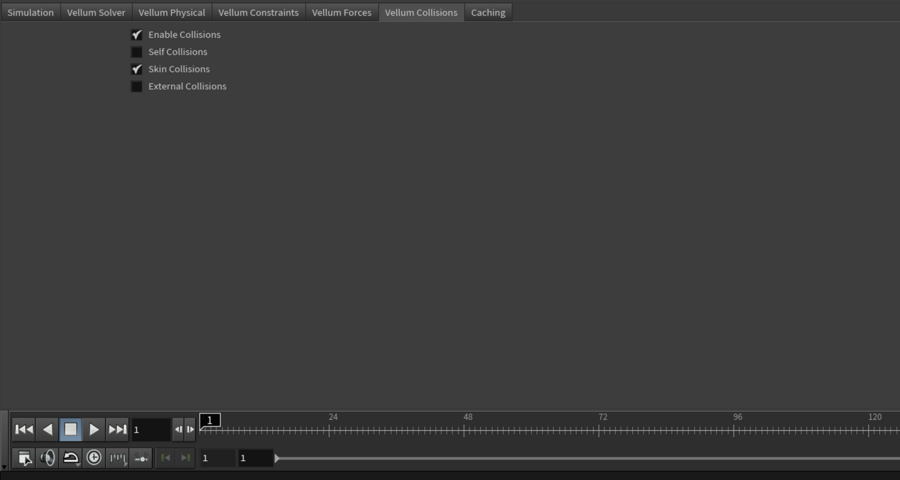Enable the External Collisions checkbox

(137, 87)
